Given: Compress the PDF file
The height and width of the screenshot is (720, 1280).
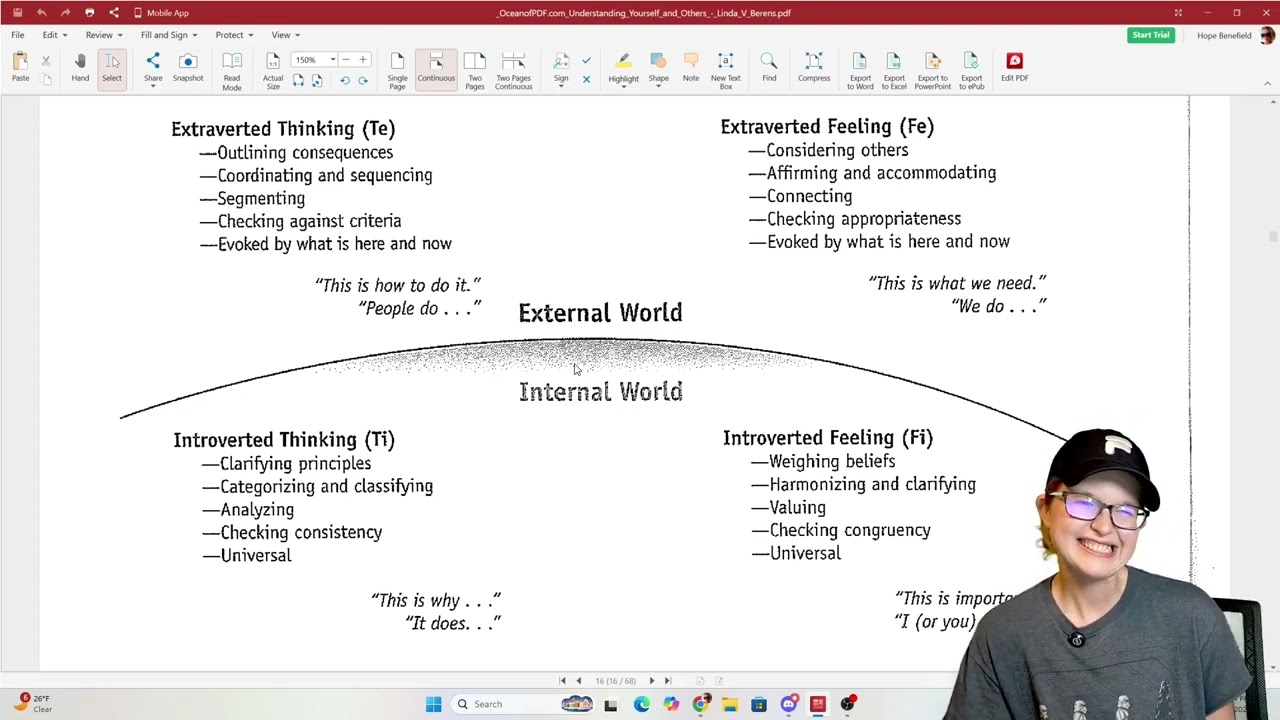Looking at the screenshot, I should point(814,68).
